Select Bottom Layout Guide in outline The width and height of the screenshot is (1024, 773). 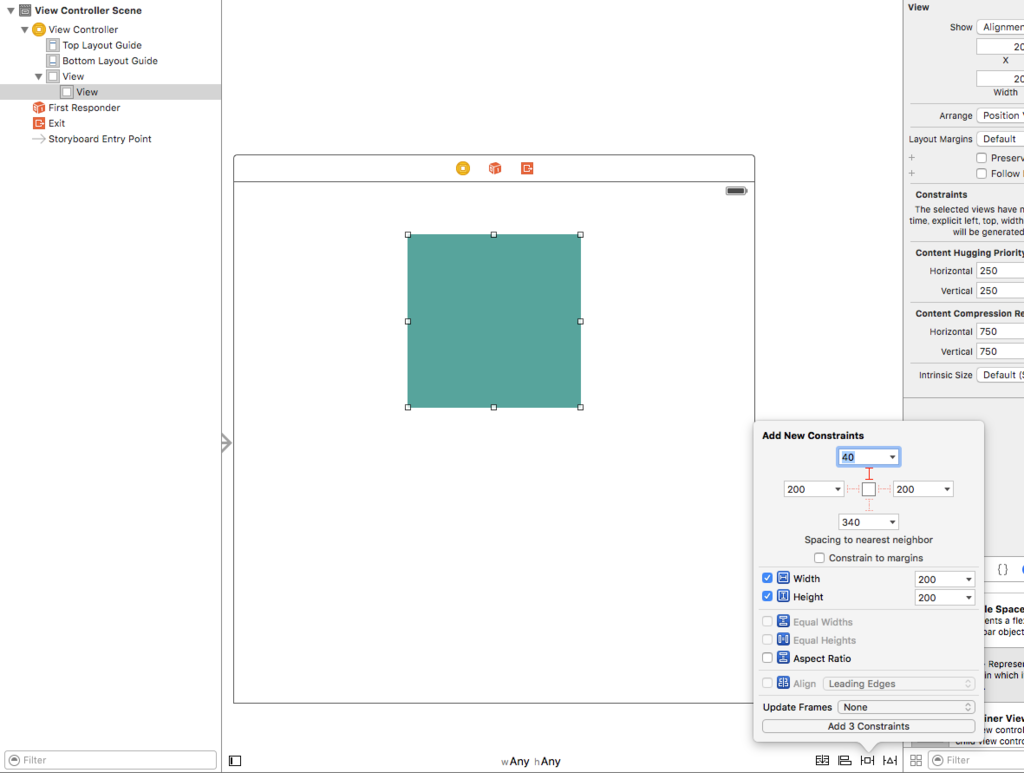[110, 61]
